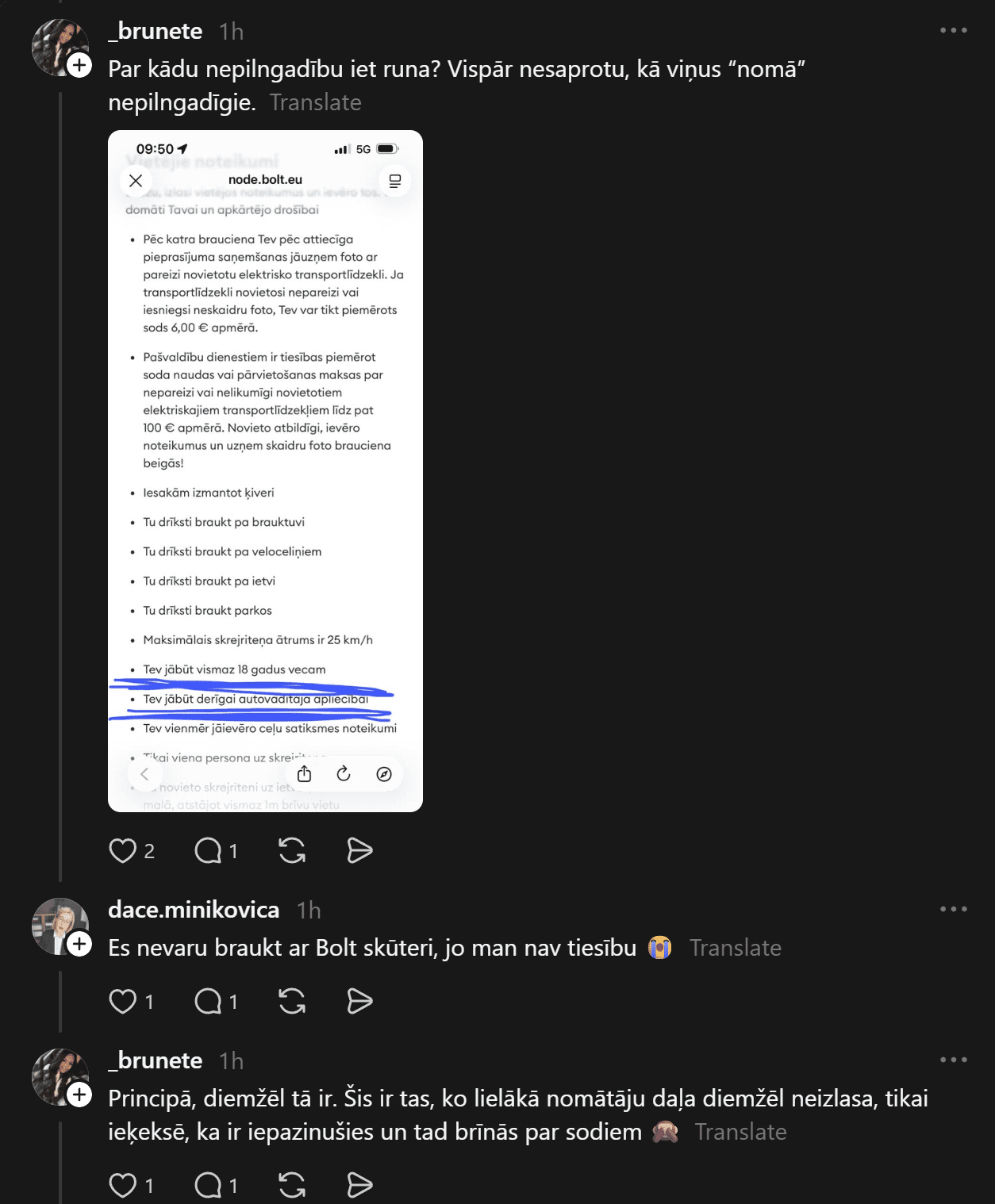Share dace.minikovica's reply via send icon
The image size is (995, 1204).
(359, 1002)
